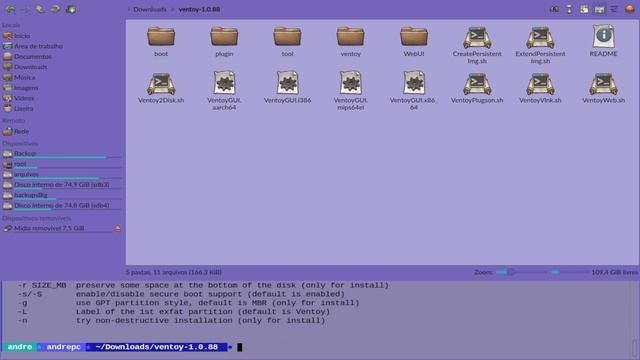Open Disco interno de 74,9 GiB (sdb3)
Viewport: 640px width, 360px height.
62,184
